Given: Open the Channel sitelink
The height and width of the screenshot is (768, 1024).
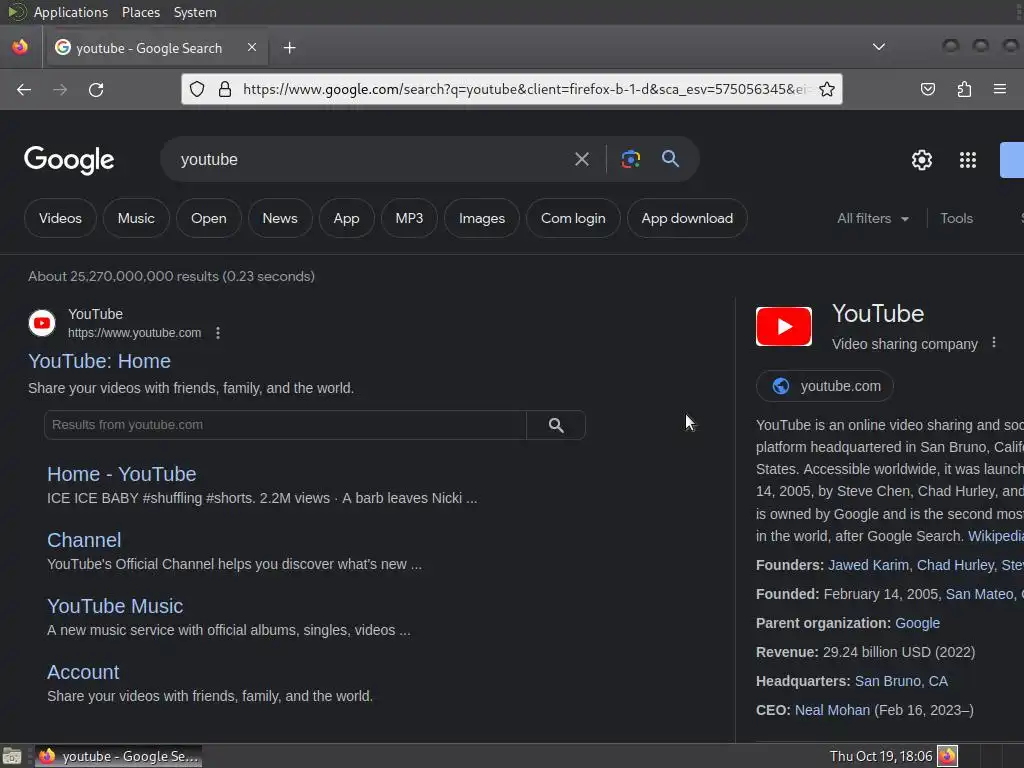Looking at the screenshot, I should tap(84, 540).
